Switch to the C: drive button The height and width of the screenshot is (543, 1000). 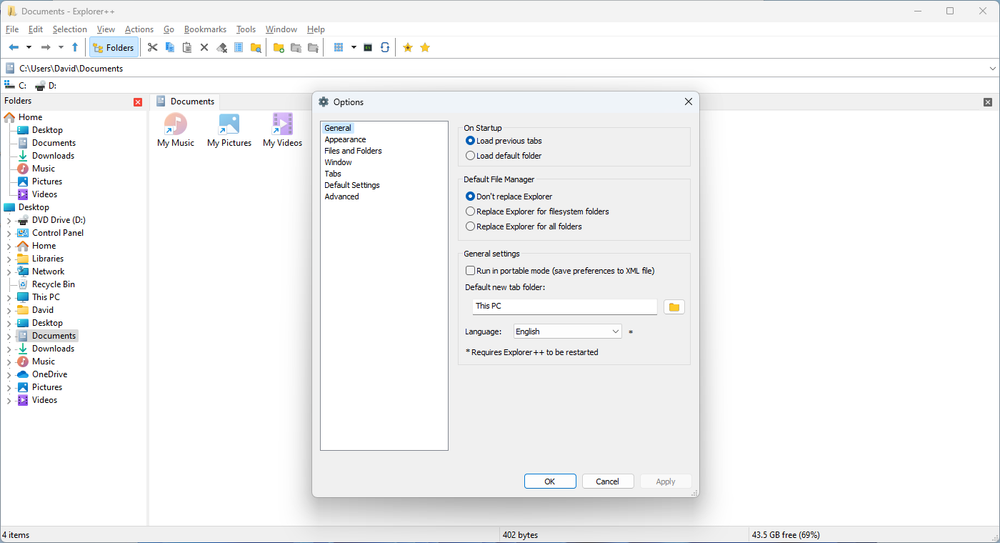(15, 86)
